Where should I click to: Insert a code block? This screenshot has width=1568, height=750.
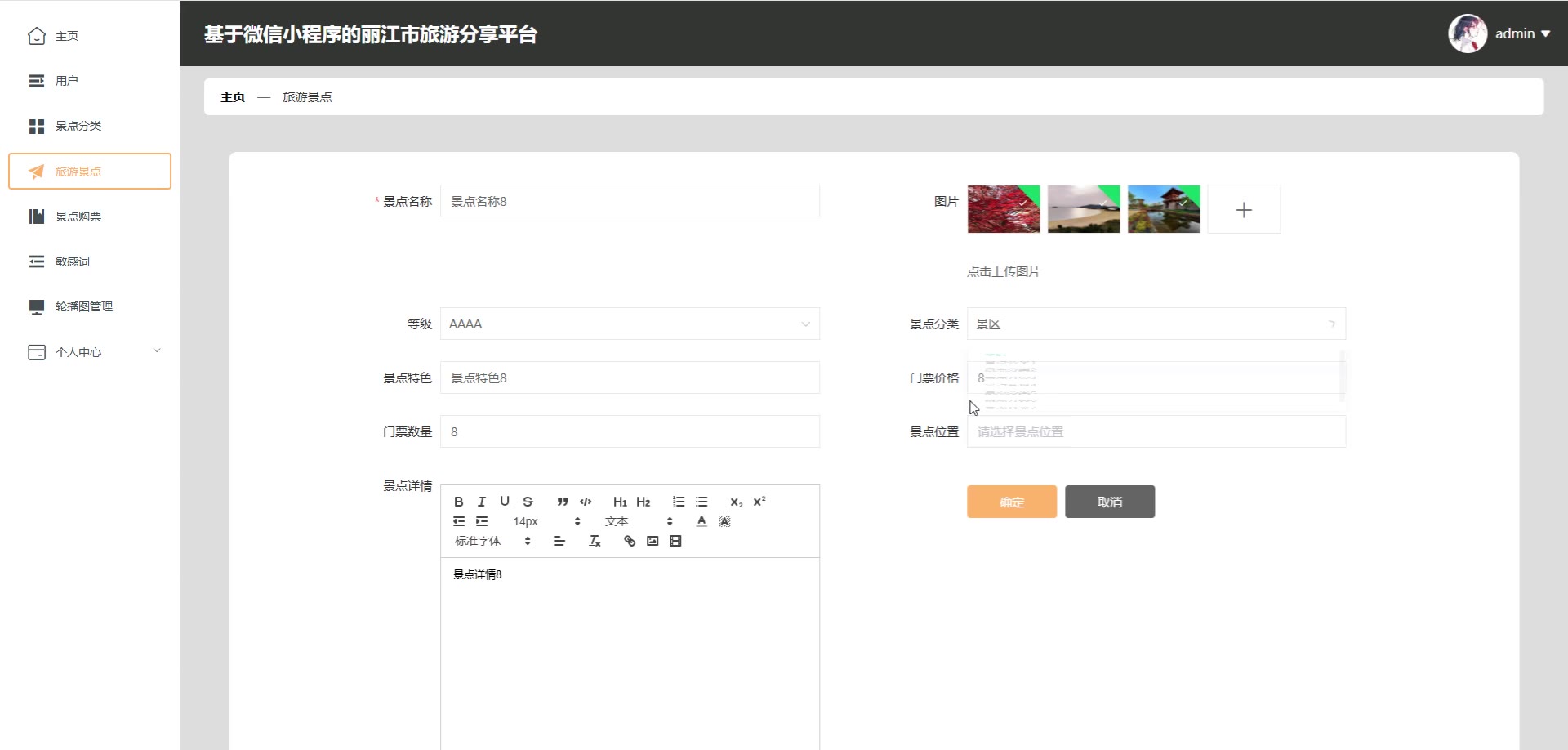point(586,502)
